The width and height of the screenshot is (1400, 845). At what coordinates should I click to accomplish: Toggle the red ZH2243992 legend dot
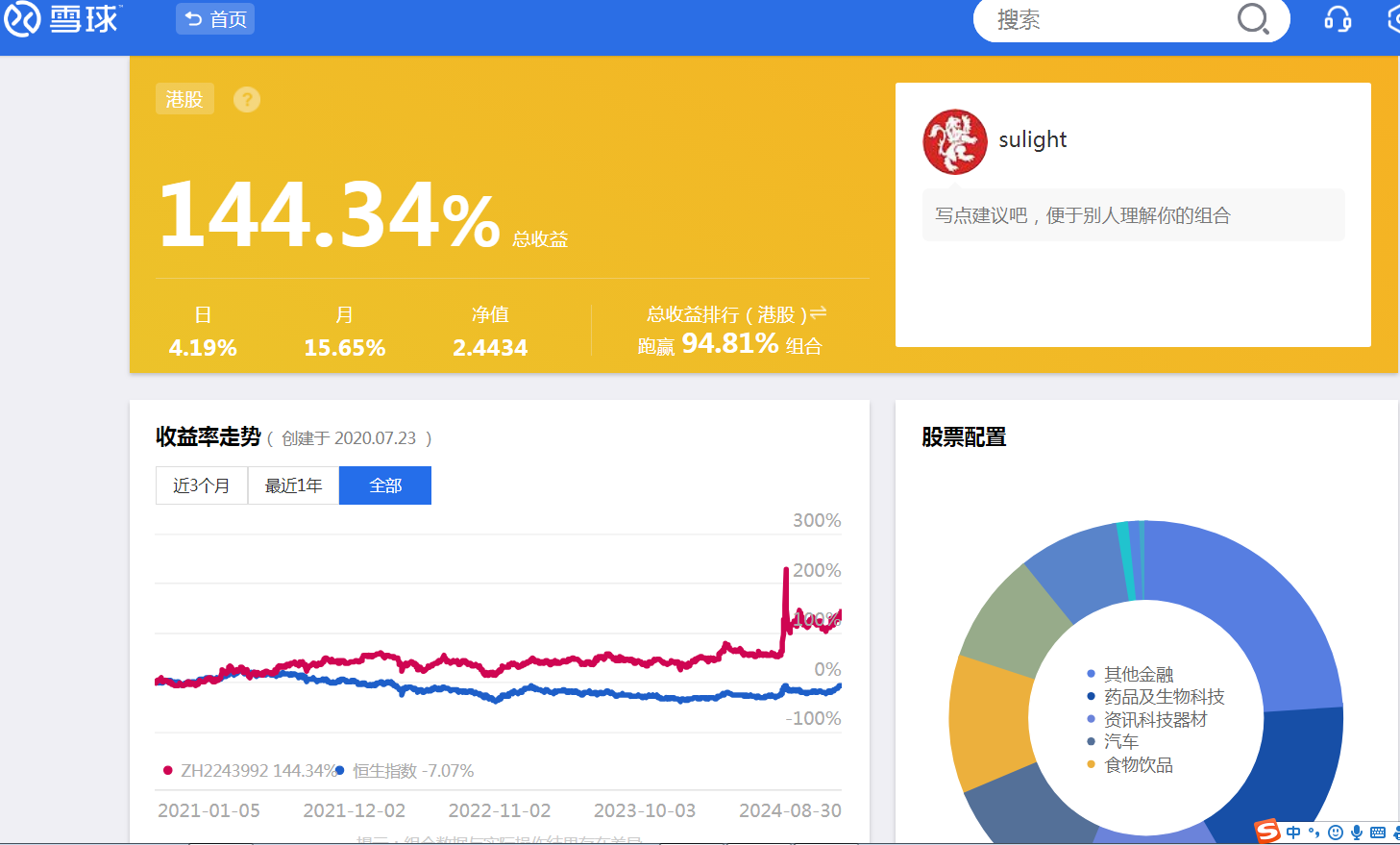click(168, 770)
